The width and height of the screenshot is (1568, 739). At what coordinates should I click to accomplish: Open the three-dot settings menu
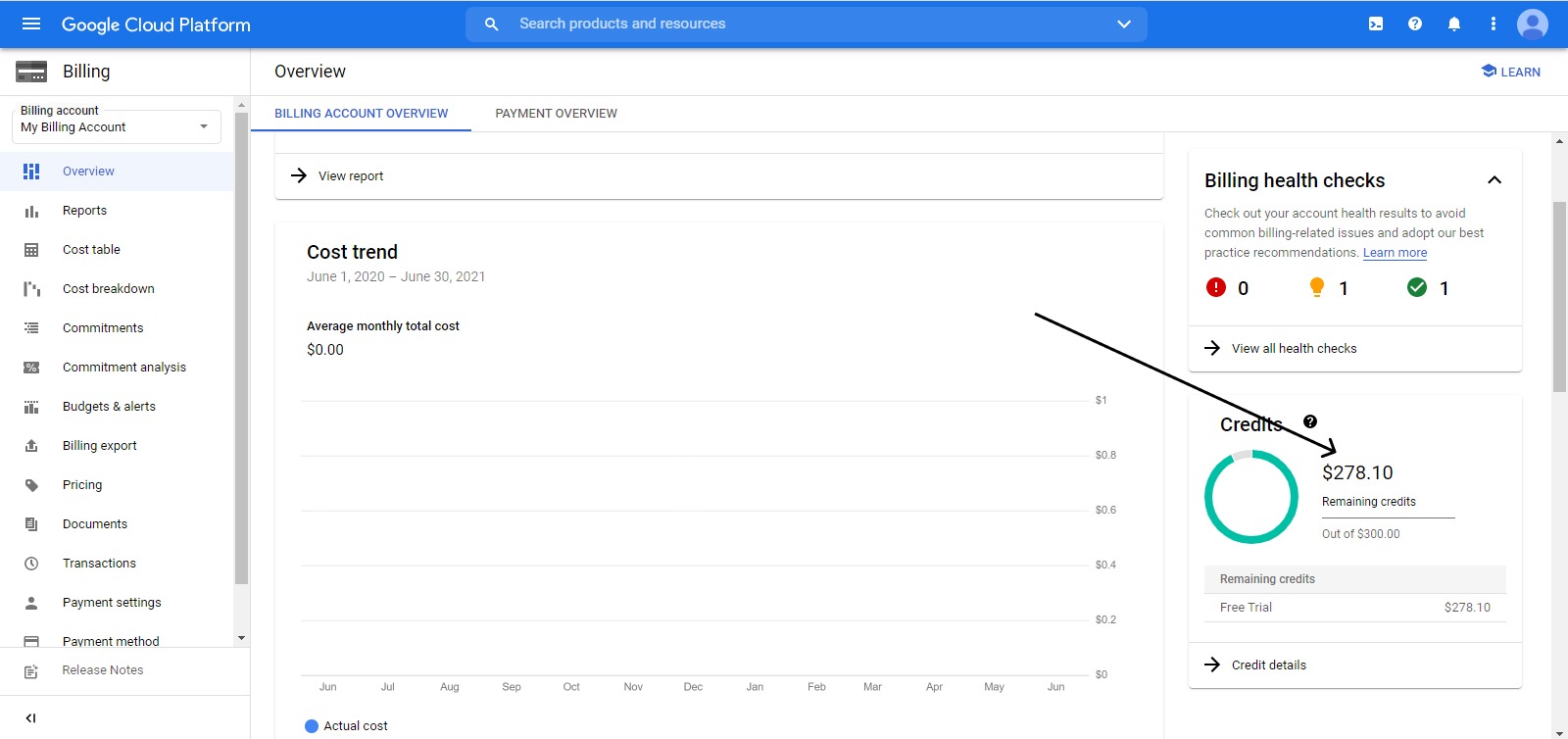tap(1494, 24)
